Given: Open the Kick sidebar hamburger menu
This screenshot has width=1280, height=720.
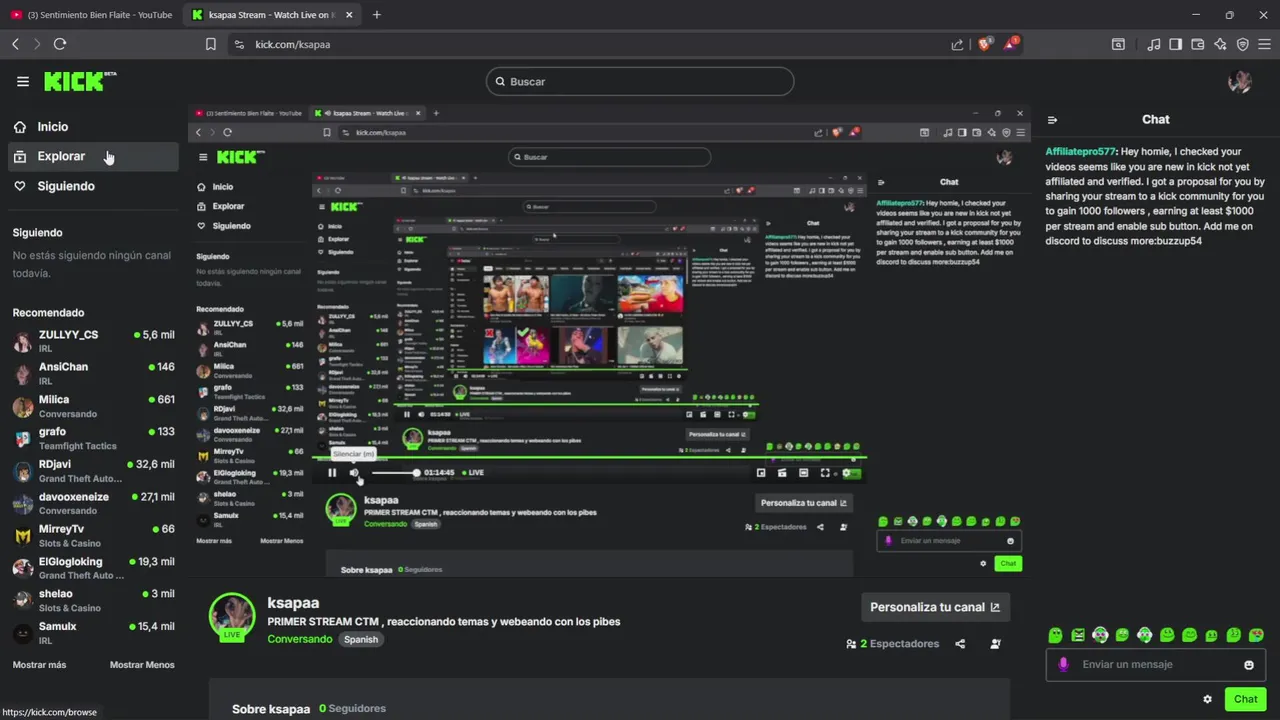Looking at the screenshot, I should [x=23, y=82].
